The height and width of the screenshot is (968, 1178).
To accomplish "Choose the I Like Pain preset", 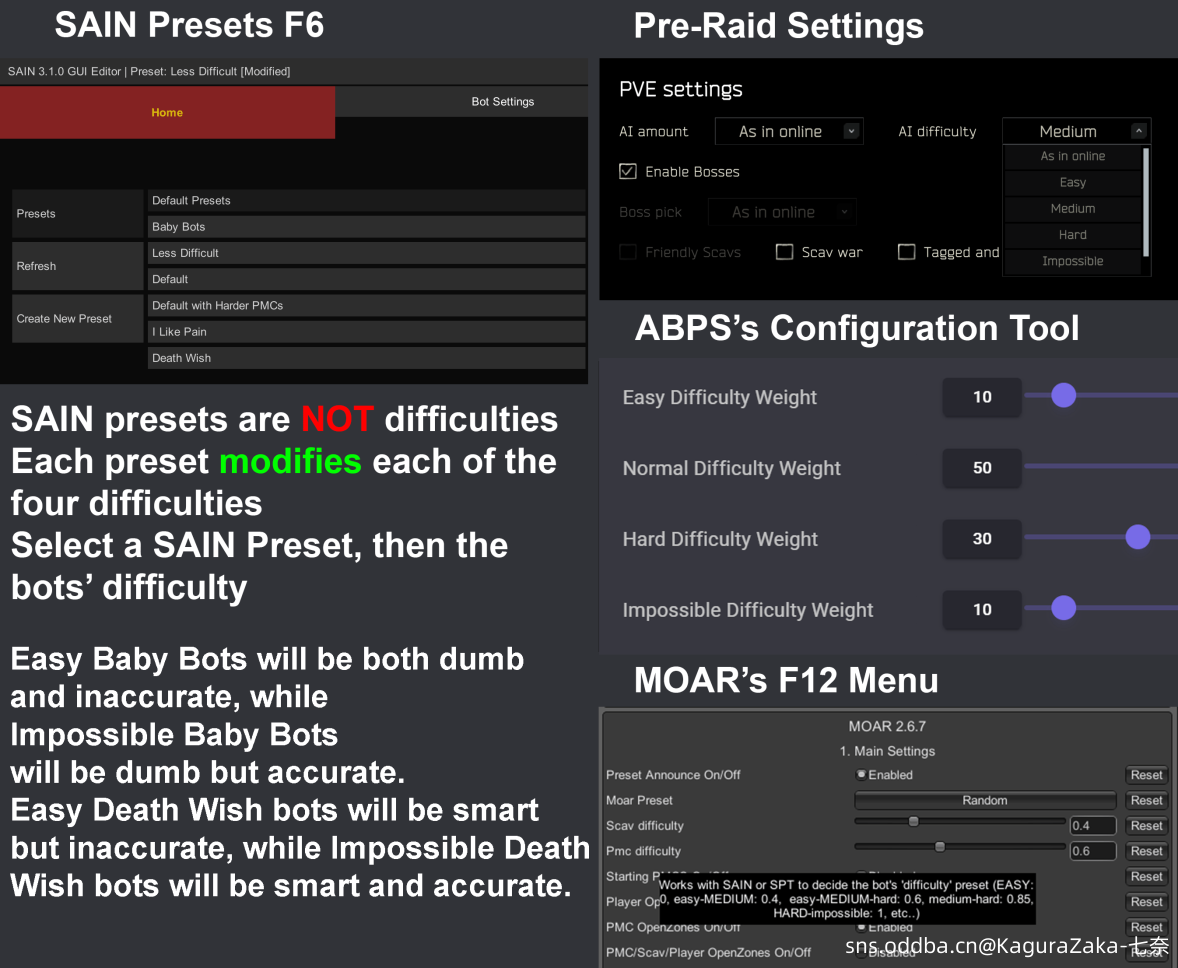I will [366, 332].
